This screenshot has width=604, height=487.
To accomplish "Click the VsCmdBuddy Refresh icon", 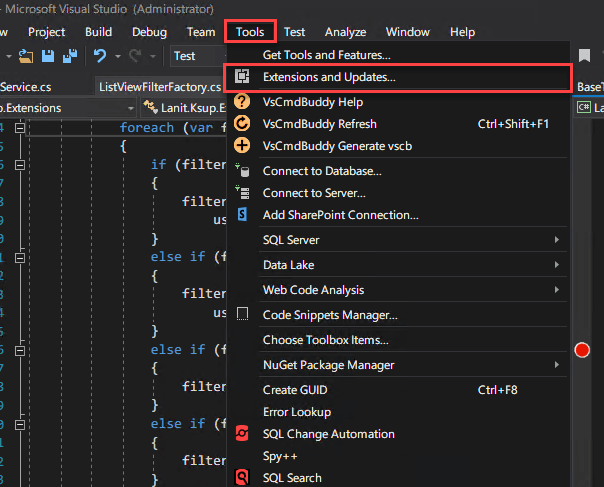I will coord(241,124).
